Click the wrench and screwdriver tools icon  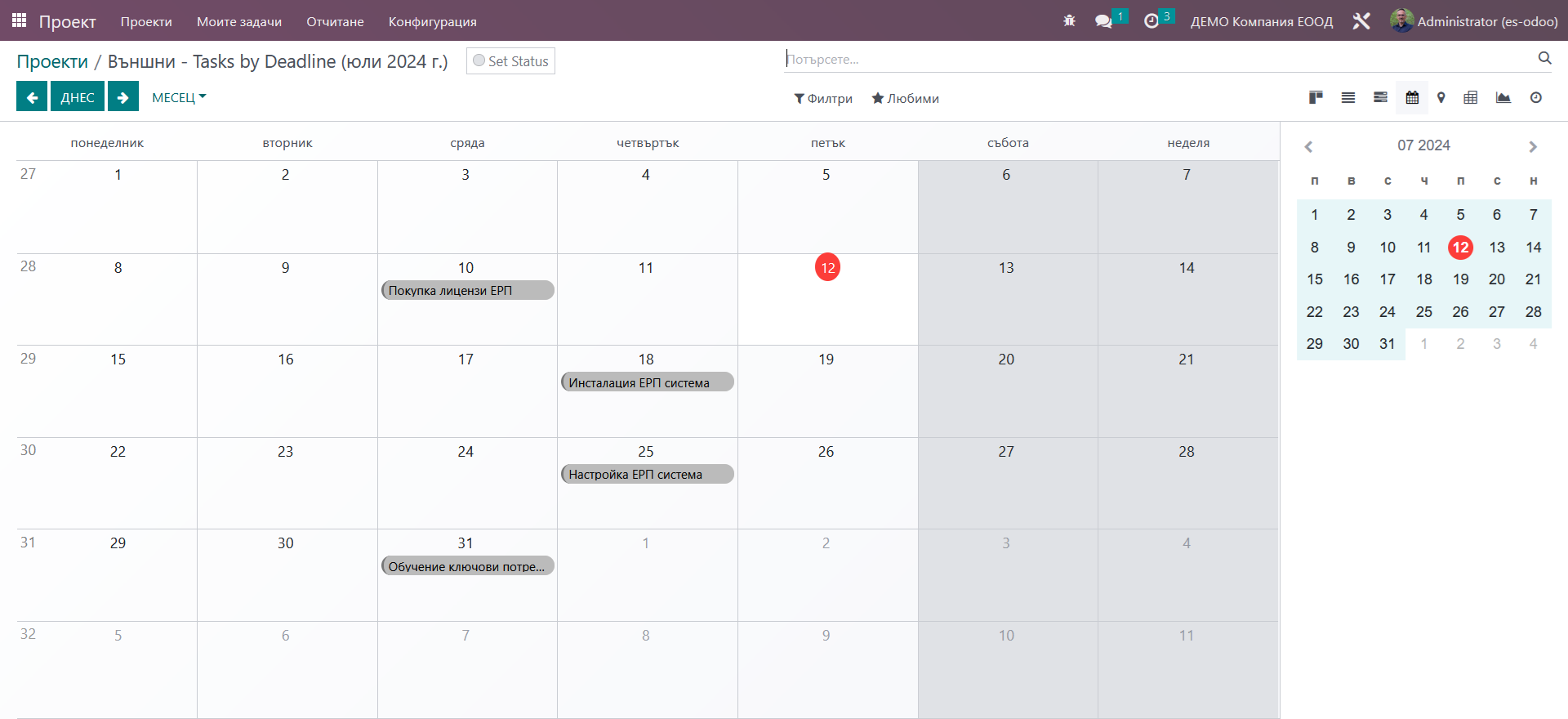1361,21
